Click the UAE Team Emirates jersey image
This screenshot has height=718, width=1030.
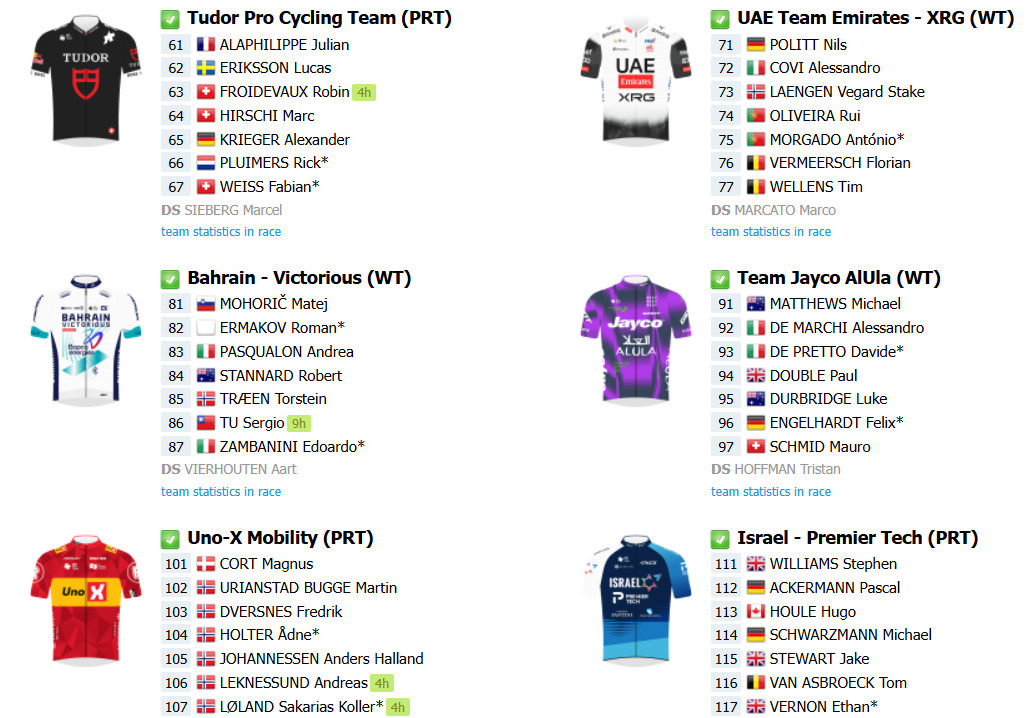click(635, 79)
